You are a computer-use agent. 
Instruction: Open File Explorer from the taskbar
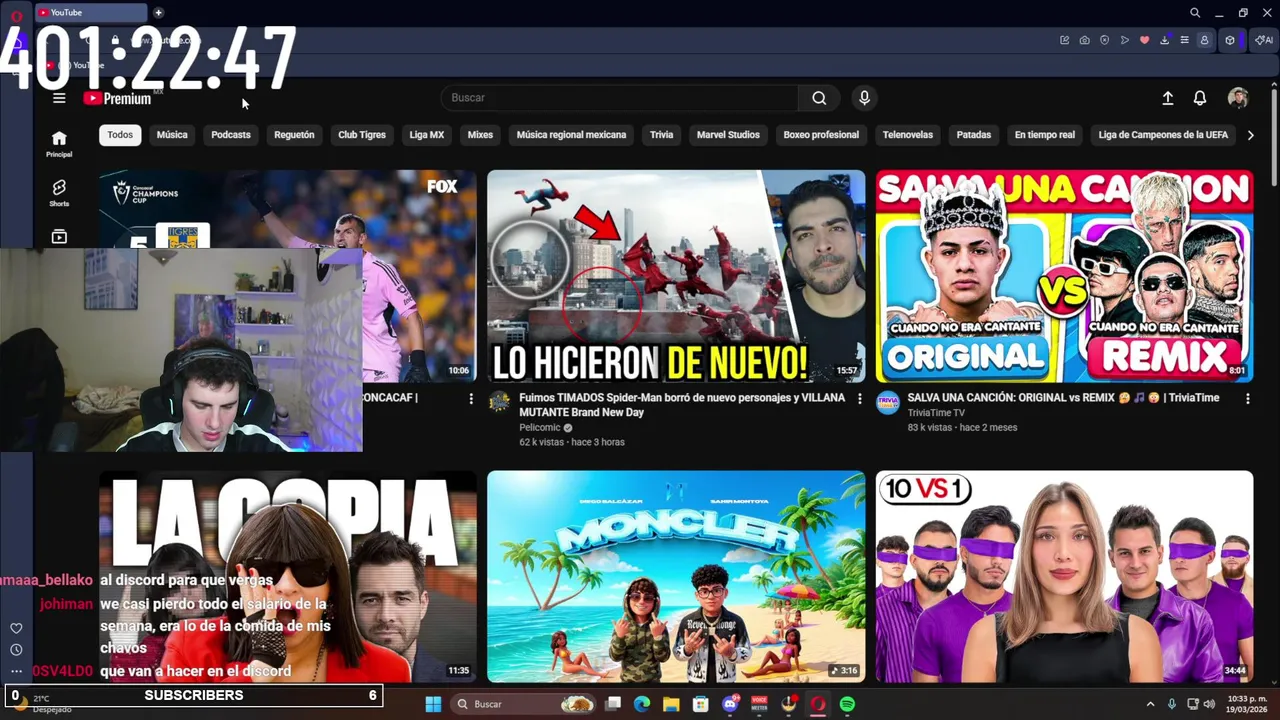pyautogui.click(x=671, y=704)
